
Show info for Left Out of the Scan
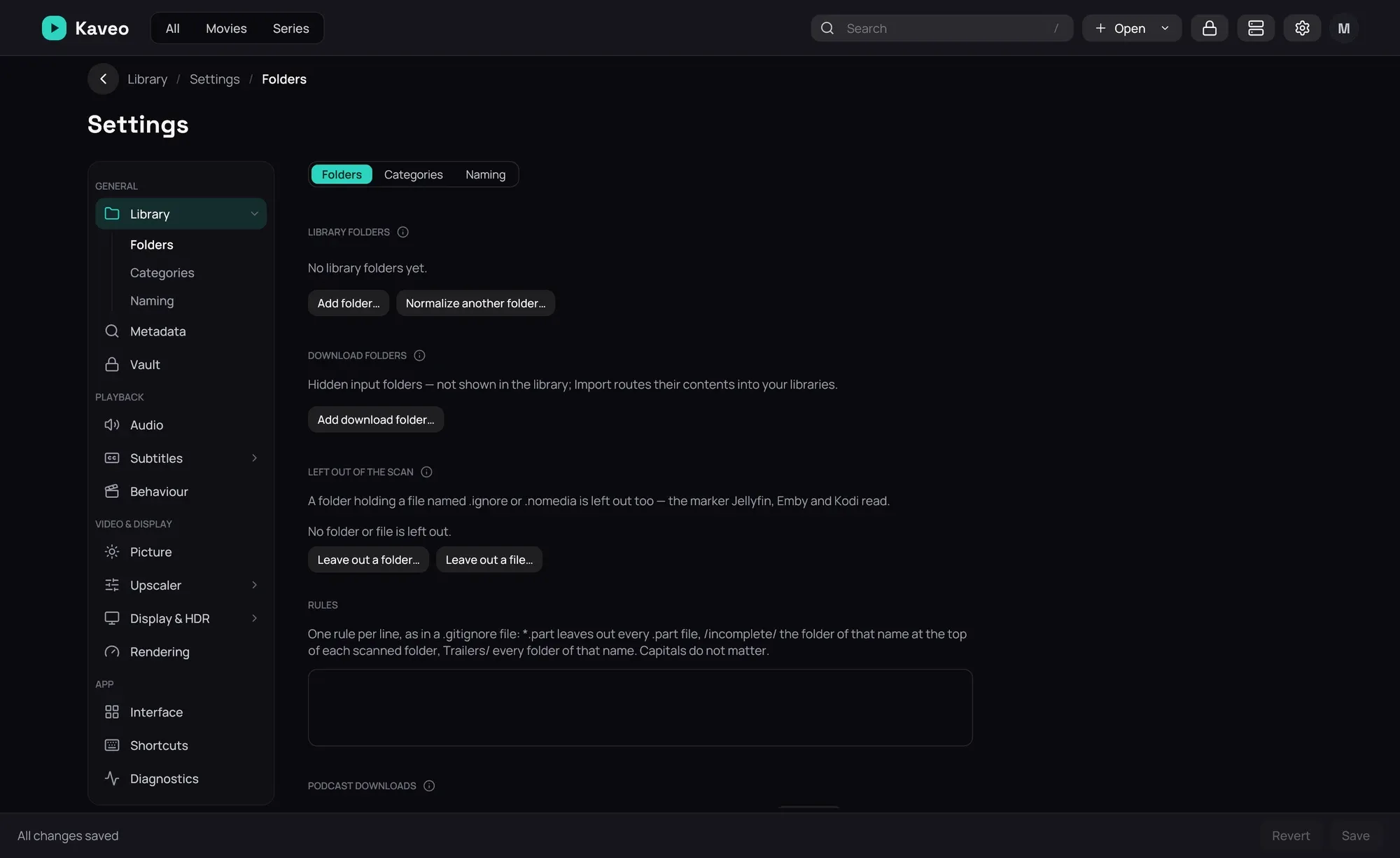(x=426, y=471)
